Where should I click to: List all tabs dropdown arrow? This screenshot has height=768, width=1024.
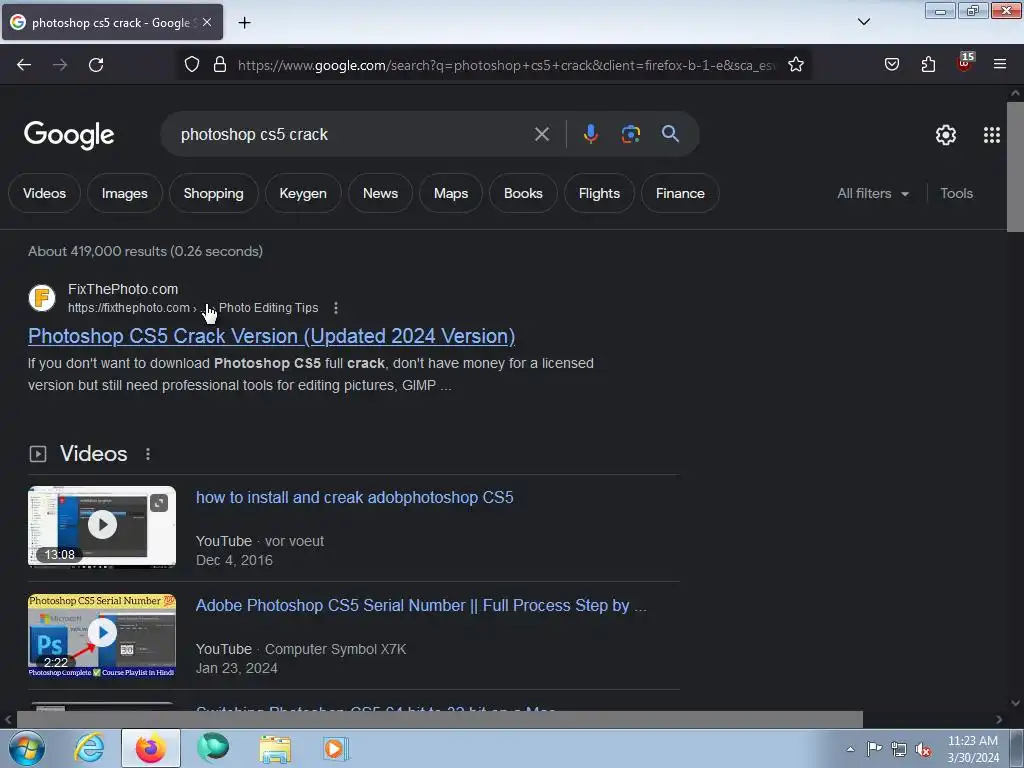click(863, 22)
